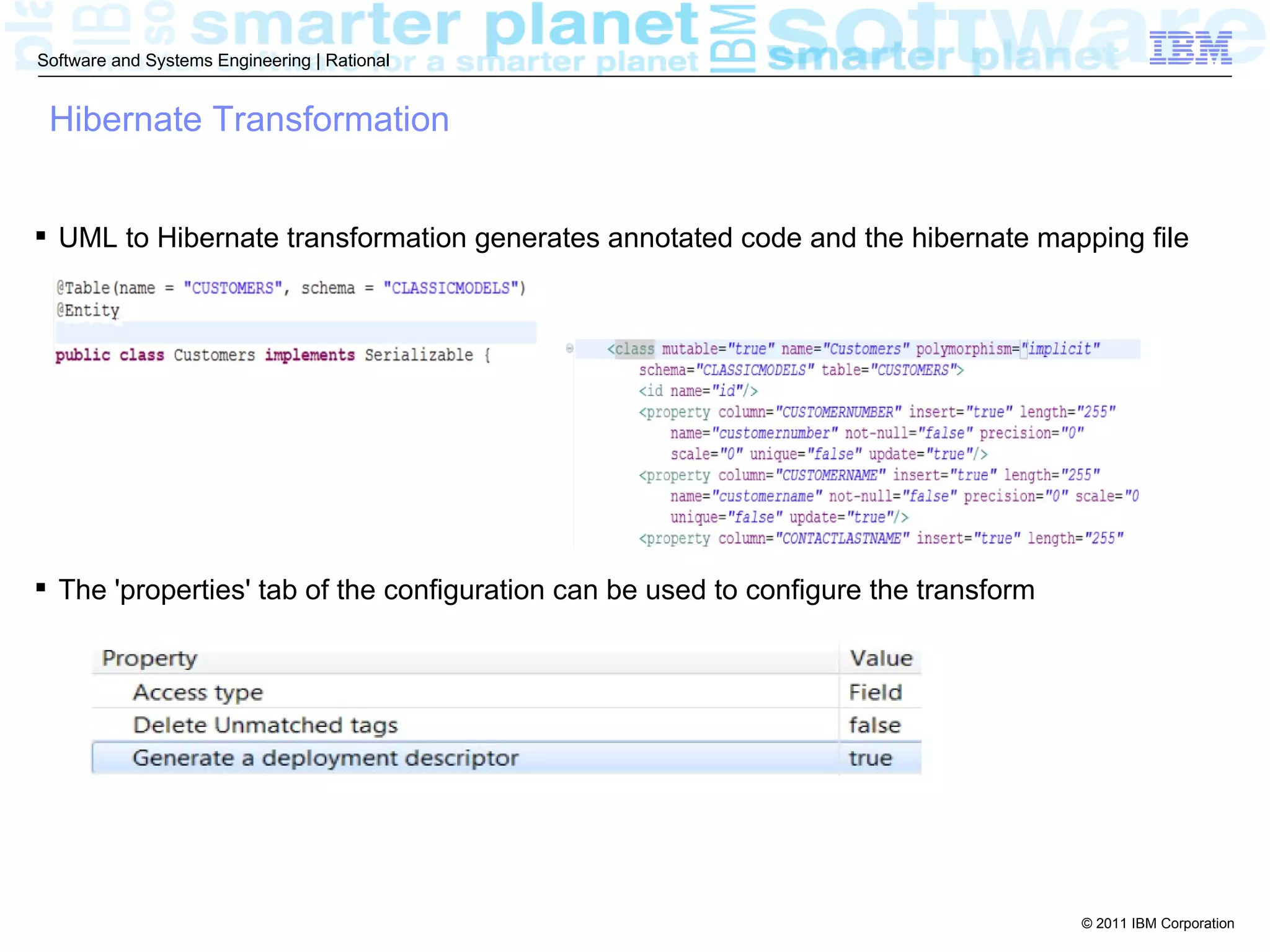The image size is (1270, 952).
Task: Click 'public class Customers implements Serializable' line
Action: coord(273,355)
